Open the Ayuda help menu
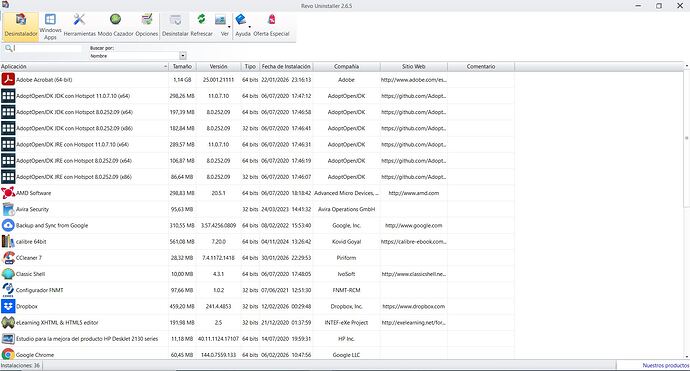 click(x=243, y=26)
